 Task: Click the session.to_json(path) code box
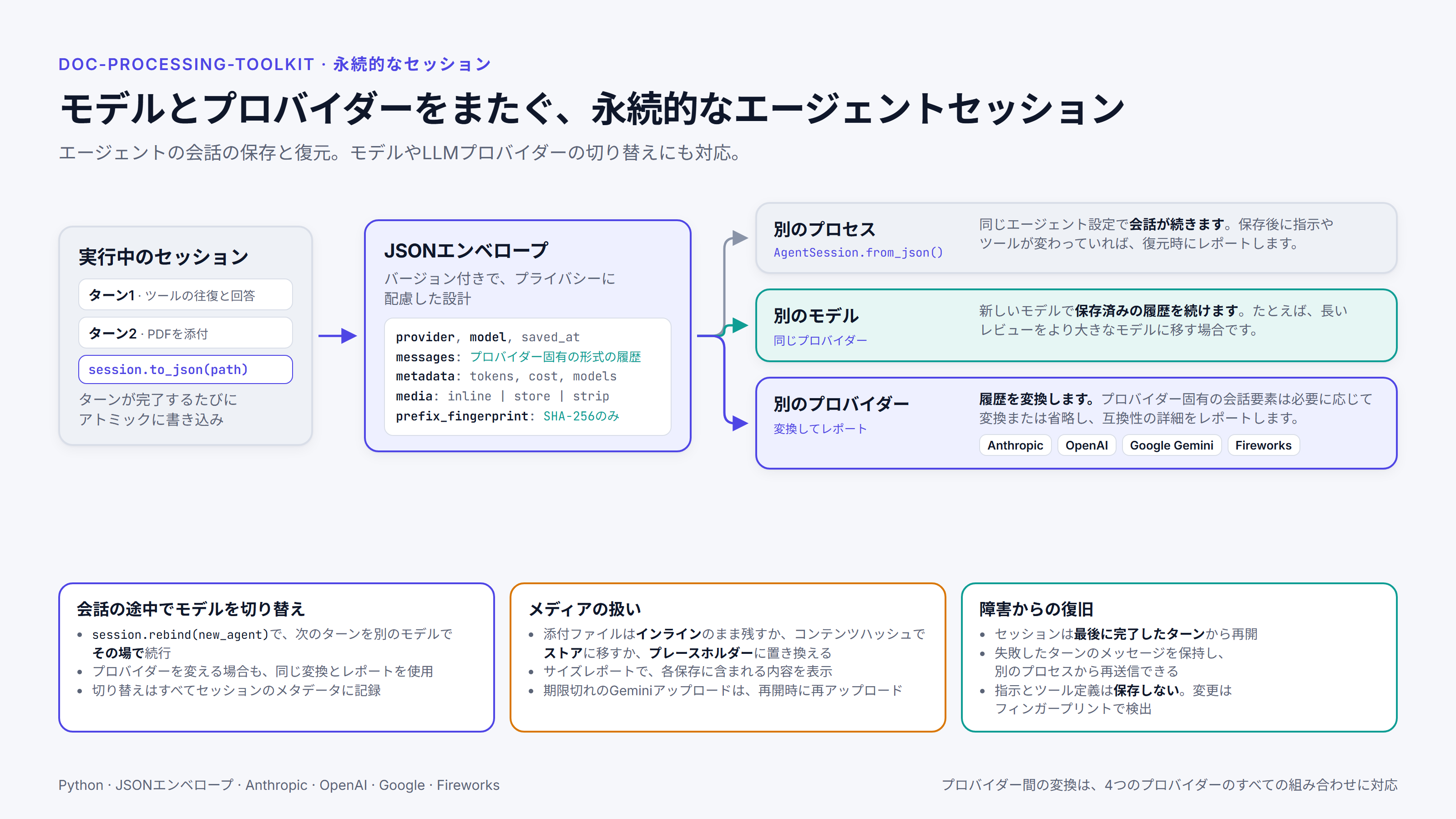(x=185, y=369)
